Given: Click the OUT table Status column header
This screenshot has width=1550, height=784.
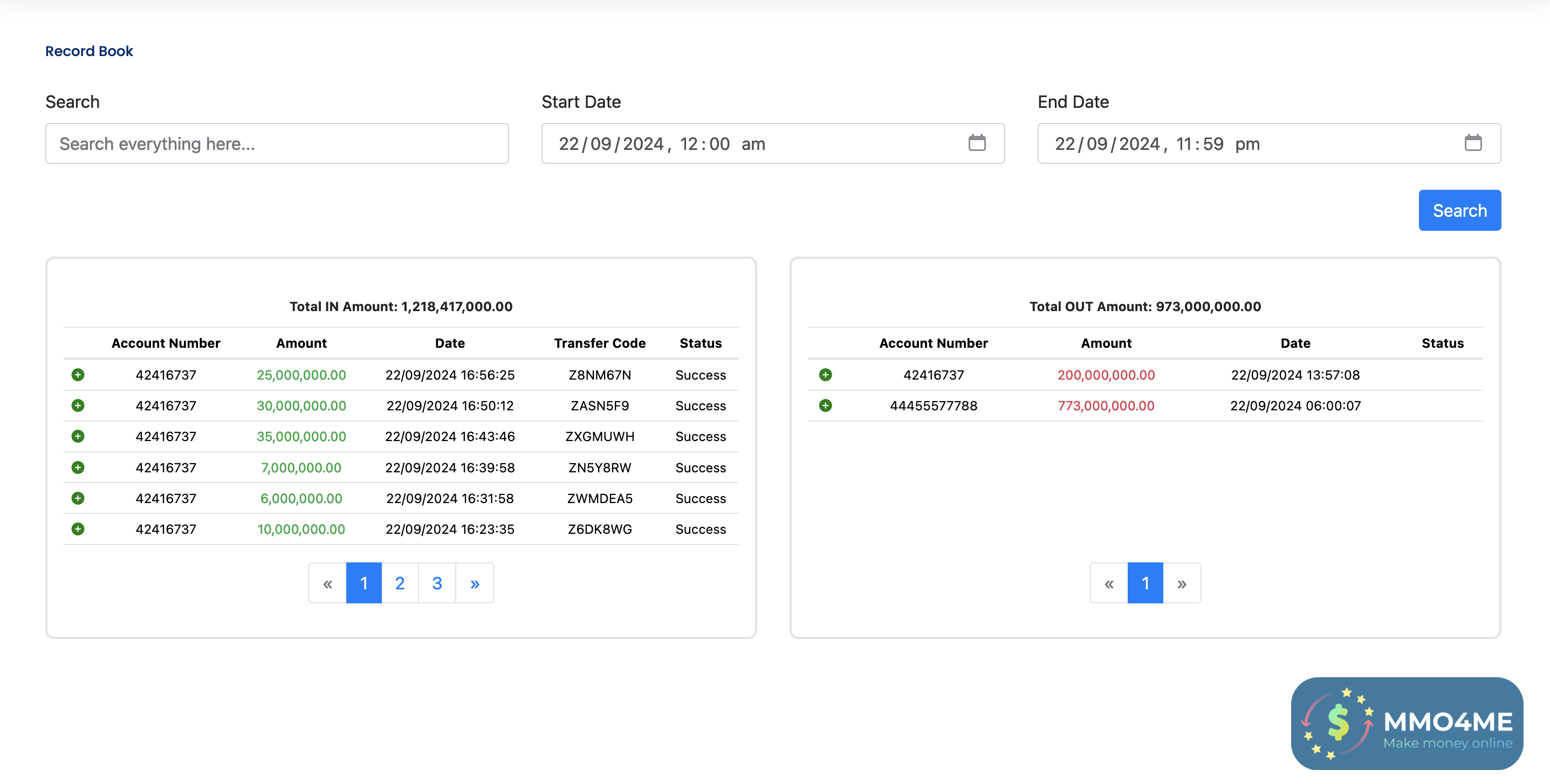Looking at the screenshot, I should tap(1442, 343).
